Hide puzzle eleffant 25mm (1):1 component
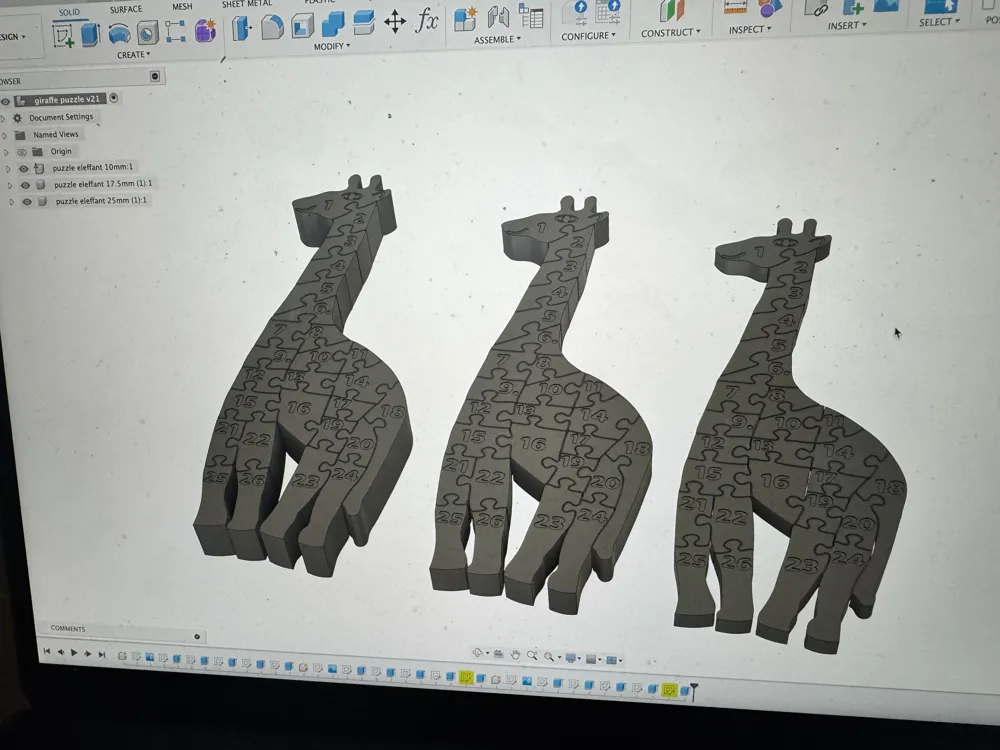 [27, 202]
